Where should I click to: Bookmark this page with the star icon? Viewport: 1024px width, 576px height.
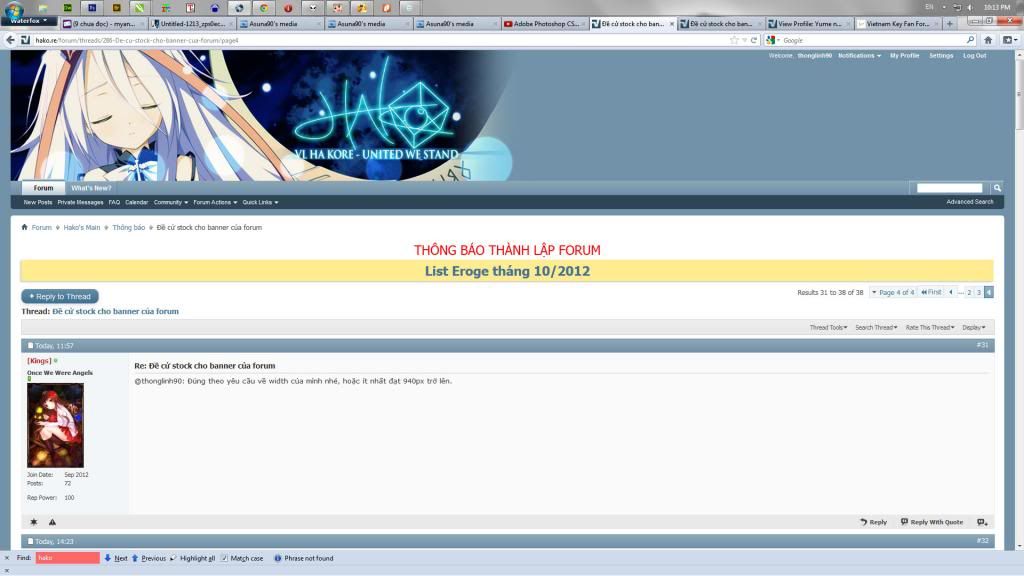[x=734, y=40]
